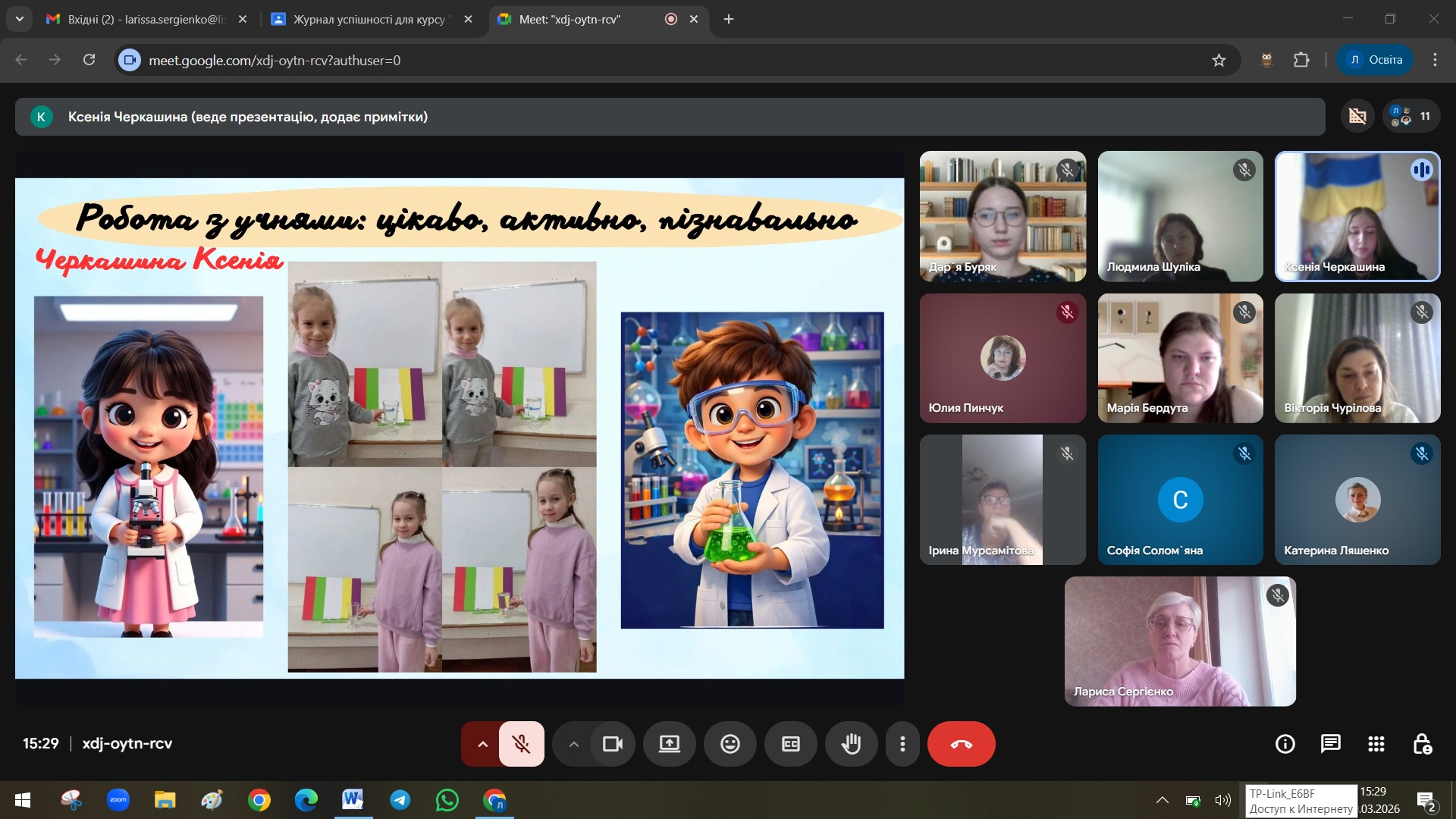
Task: Open the activities grid icon
Action: click(x=1376, y=744)
